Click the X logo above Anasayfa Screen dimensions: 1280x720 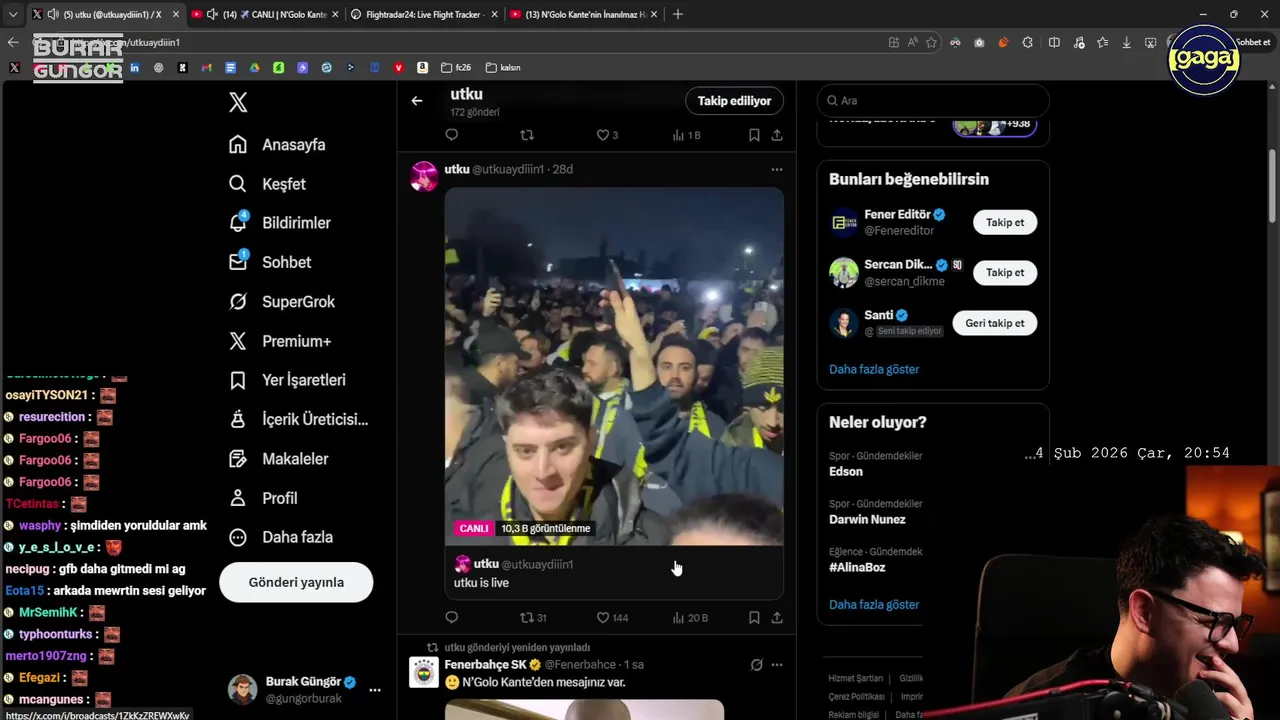238,101
